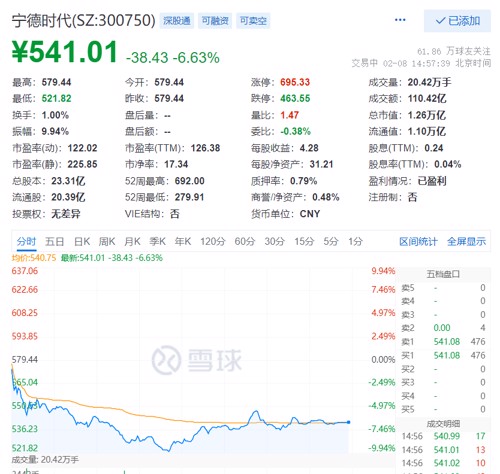Select the 1分 interval tab

(355, 241)
